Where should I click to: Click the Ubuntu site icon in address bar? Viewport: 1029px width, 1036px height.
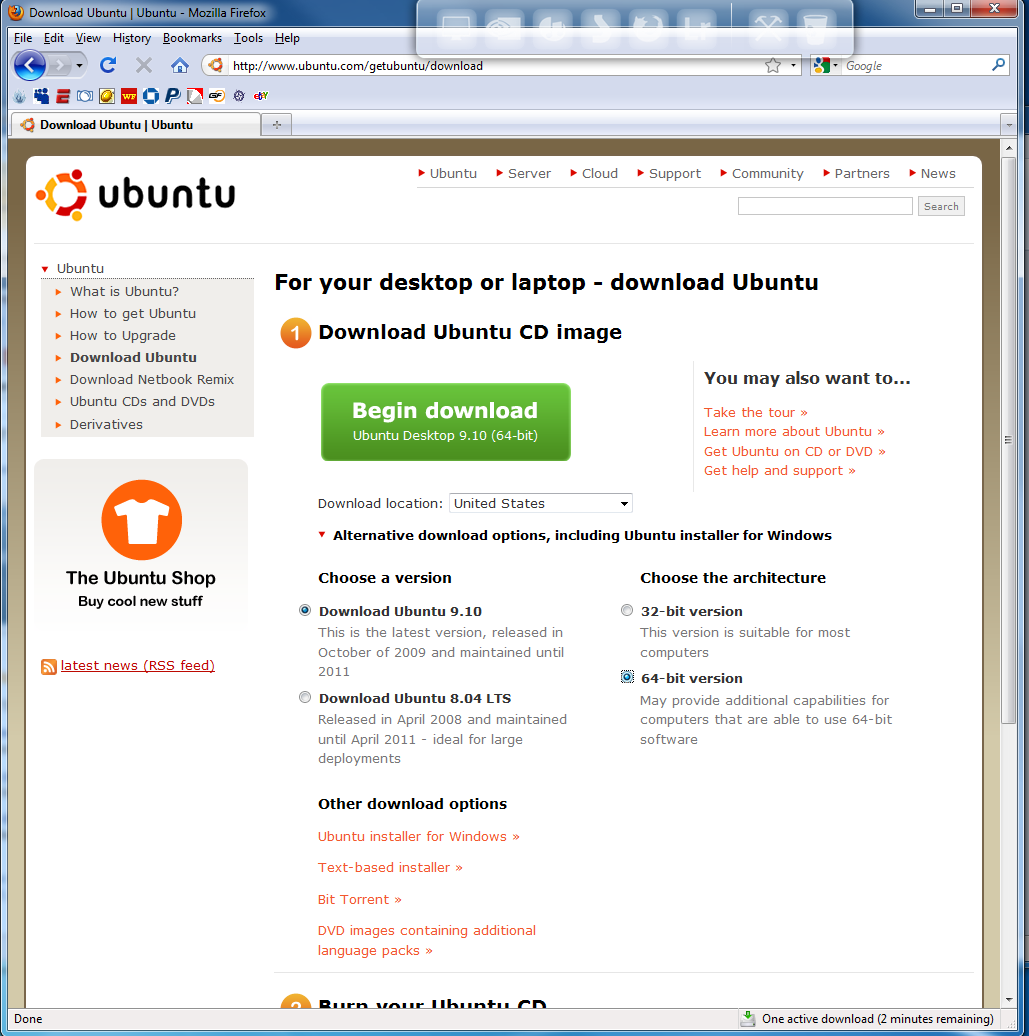point(215,65)
